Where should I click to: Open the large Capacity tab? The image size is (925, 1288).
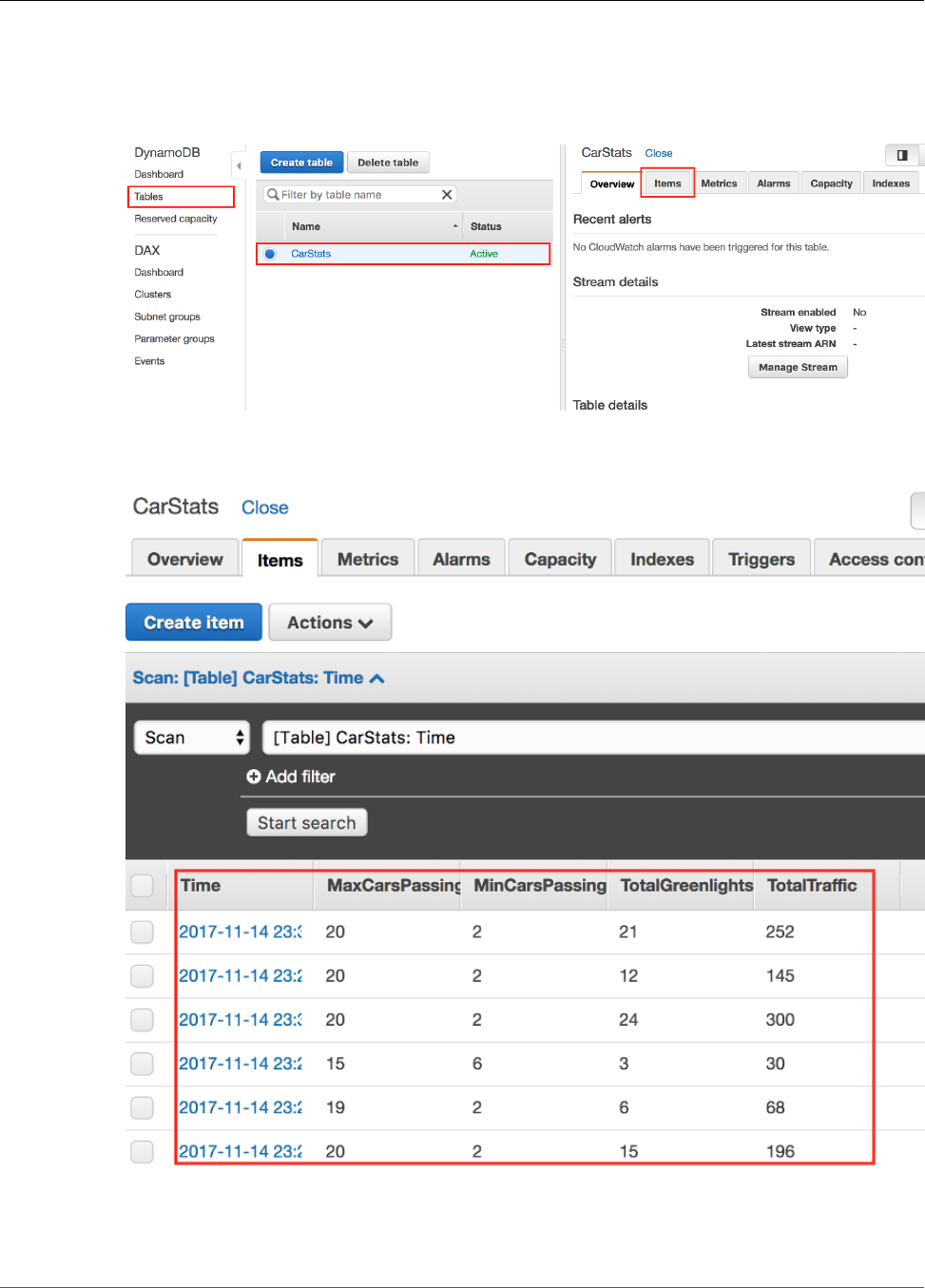[x=560, y=559]
